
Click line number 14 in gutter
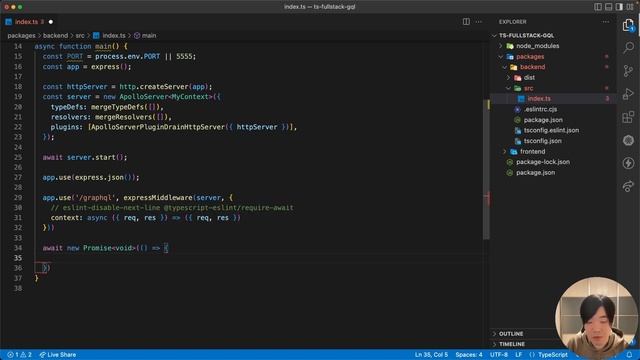click(18, 47)
